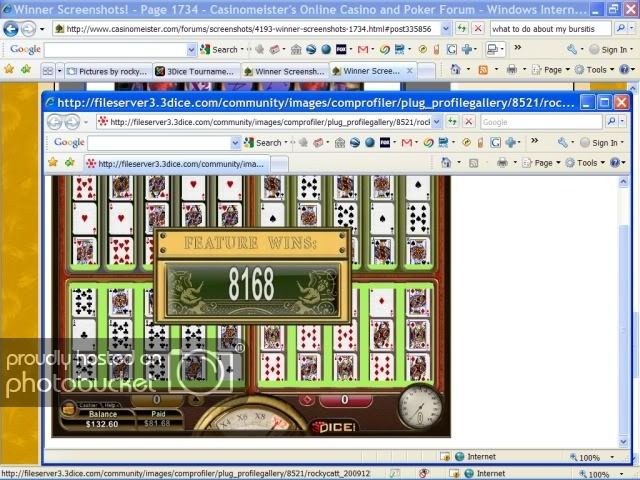Click the outer casinomeister.com address bar
This screenshot has height=480, width=640.
[x=247, y=29]
